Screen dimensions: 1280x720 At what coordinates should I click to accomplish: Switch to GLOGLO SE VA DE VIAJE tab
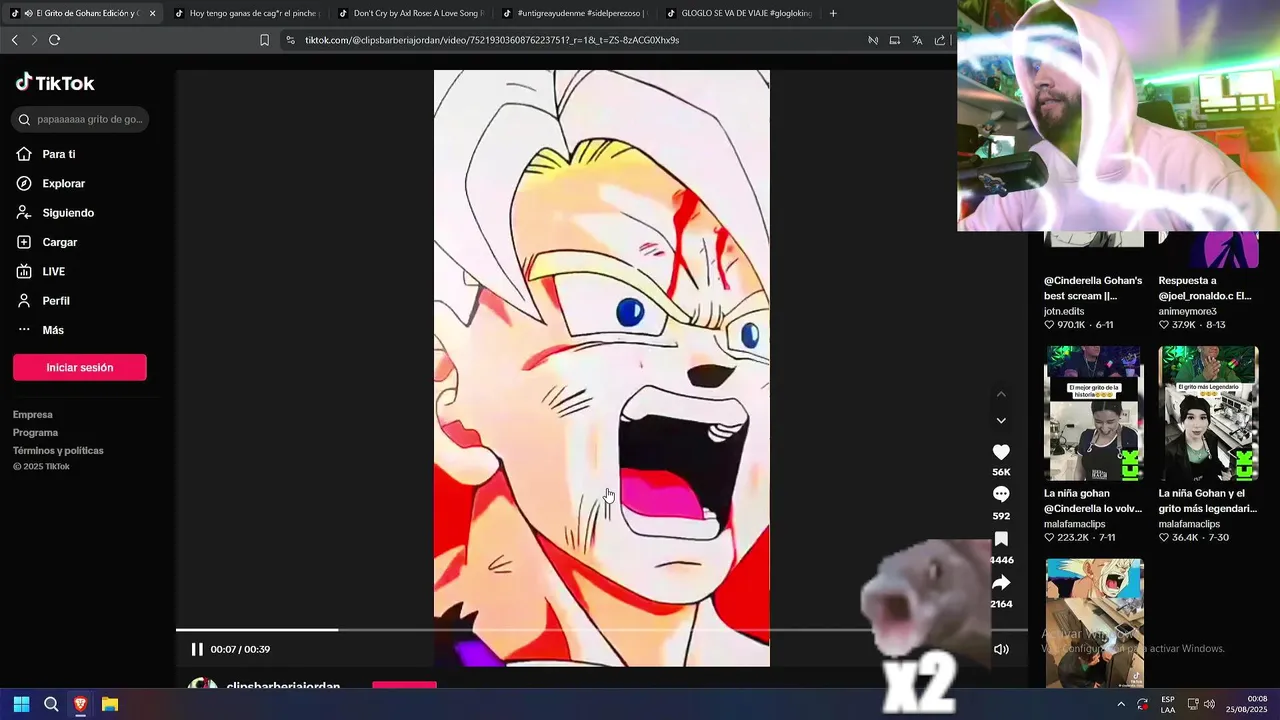click(x=738, y=13)
